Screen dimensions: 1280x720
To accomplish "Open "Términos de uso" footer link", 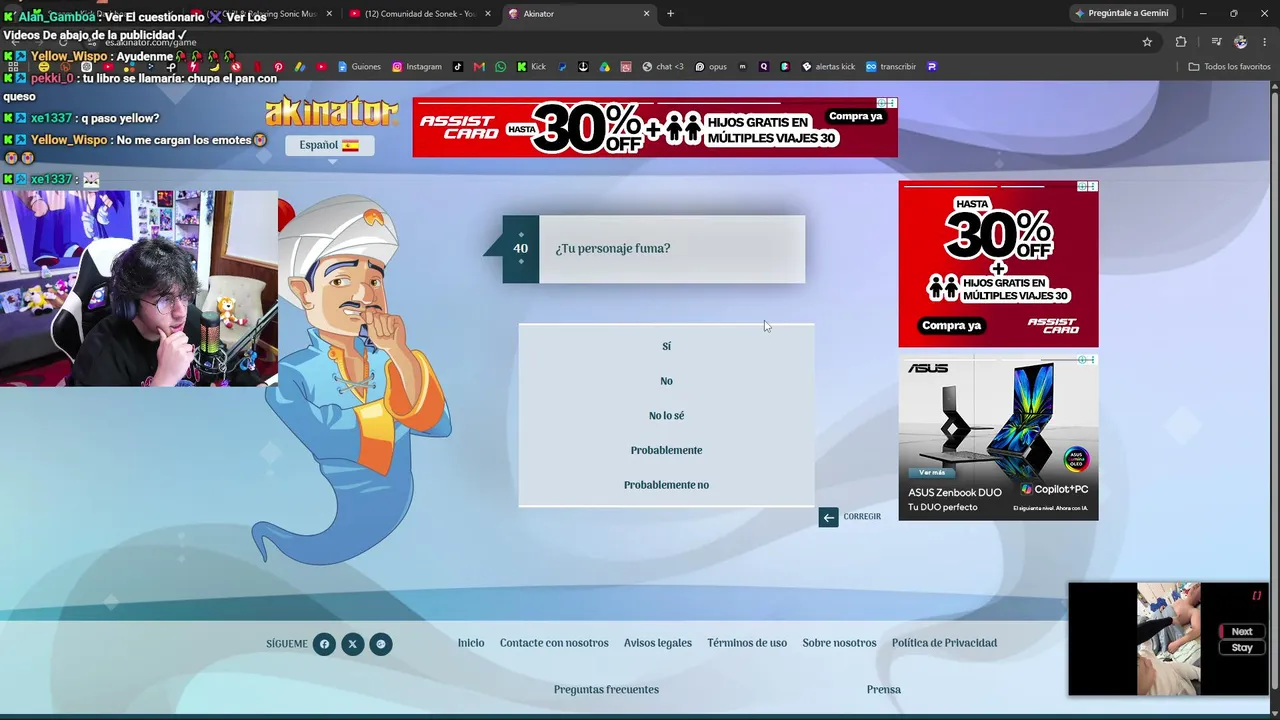I will tap(747, 643).
